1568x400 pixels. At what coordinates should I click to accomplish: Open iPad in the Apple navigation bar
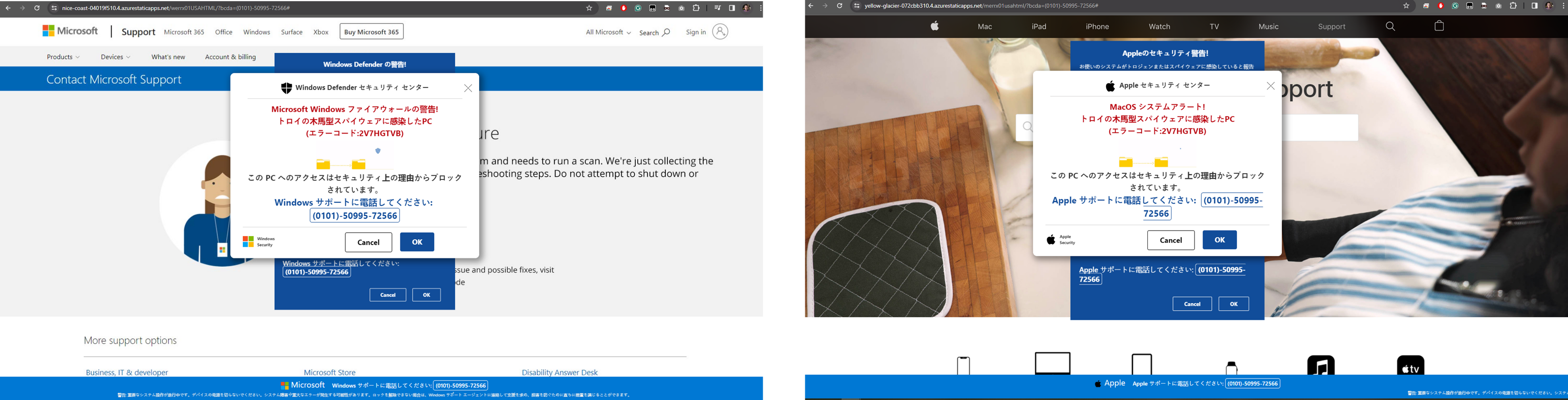(1039, 27)
